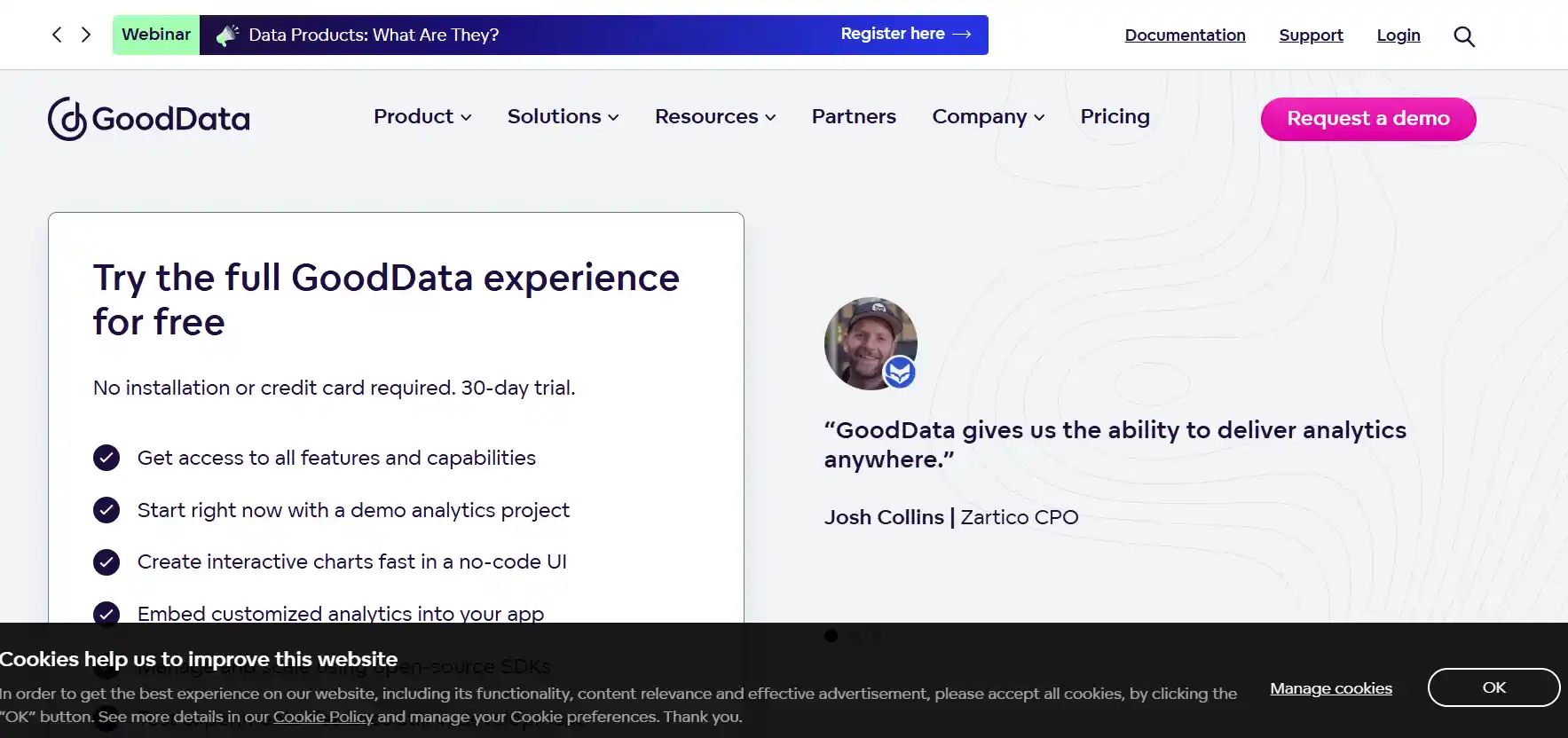This screenshot has height=738, width=1568.
Task: Expand the Company menu
Action: (989, 116)
